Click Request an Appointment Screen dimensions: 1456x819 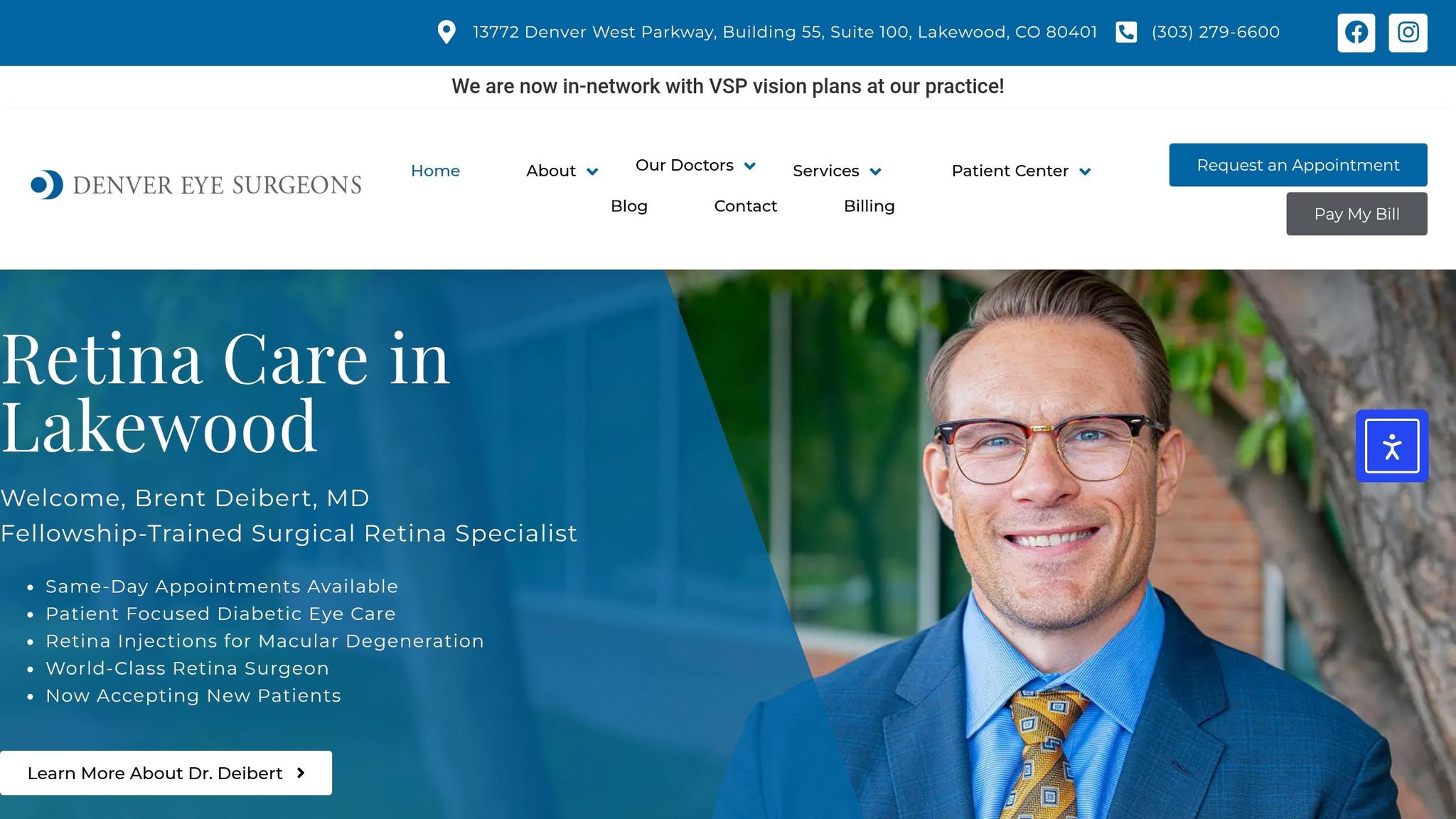point(1297,164)
